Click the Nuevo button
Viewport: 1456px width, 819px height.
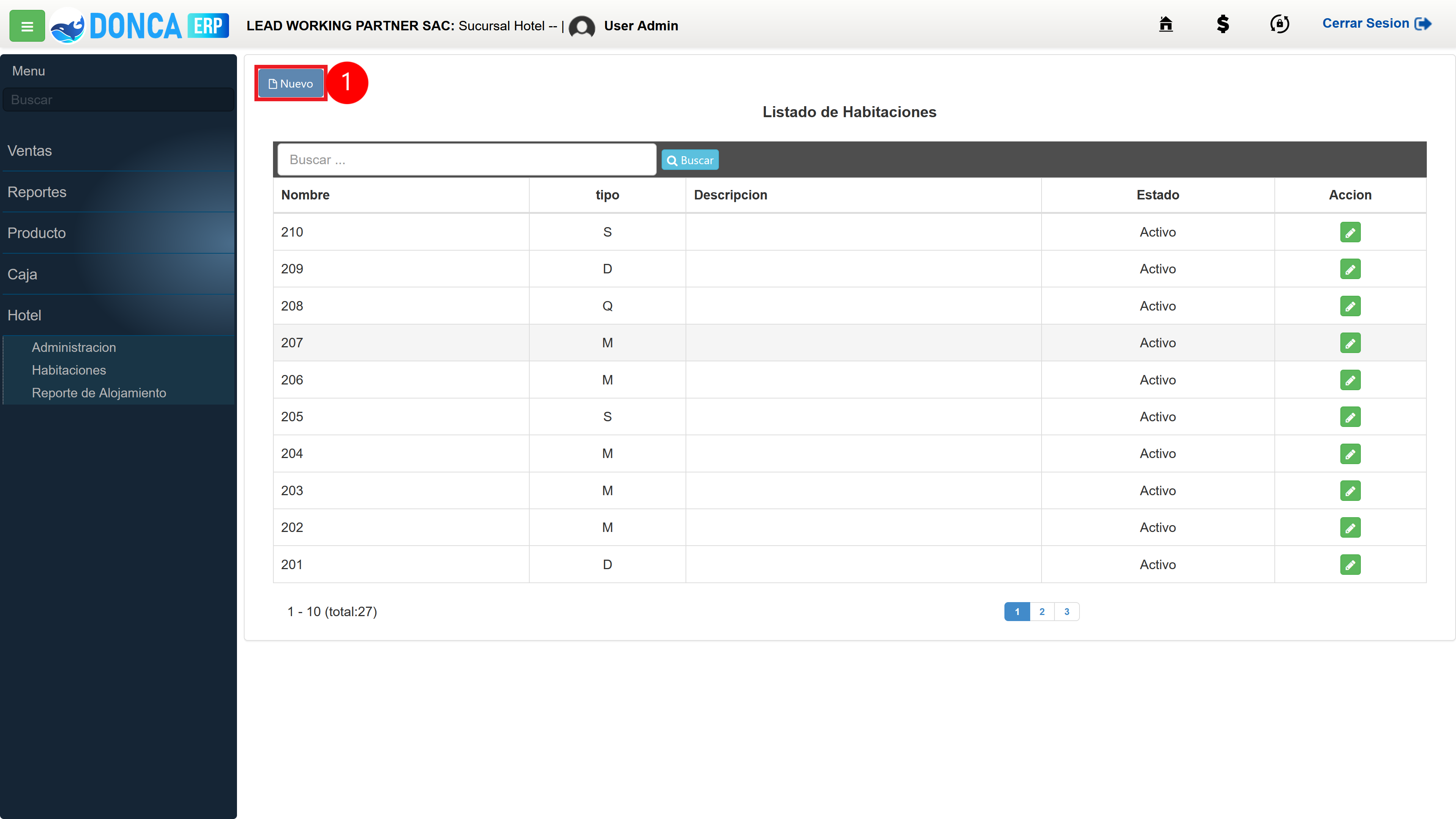tap(290, 84)
